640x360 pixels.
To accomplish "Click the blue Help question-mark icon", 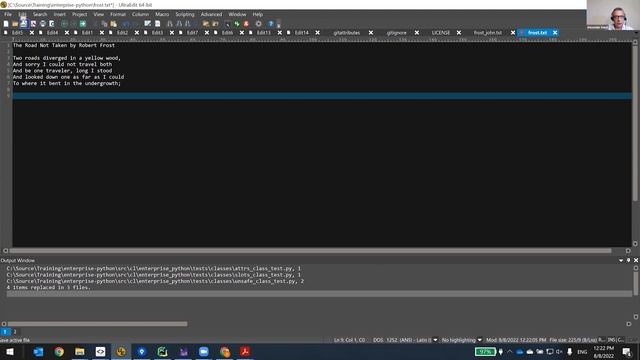I will 271,24.
